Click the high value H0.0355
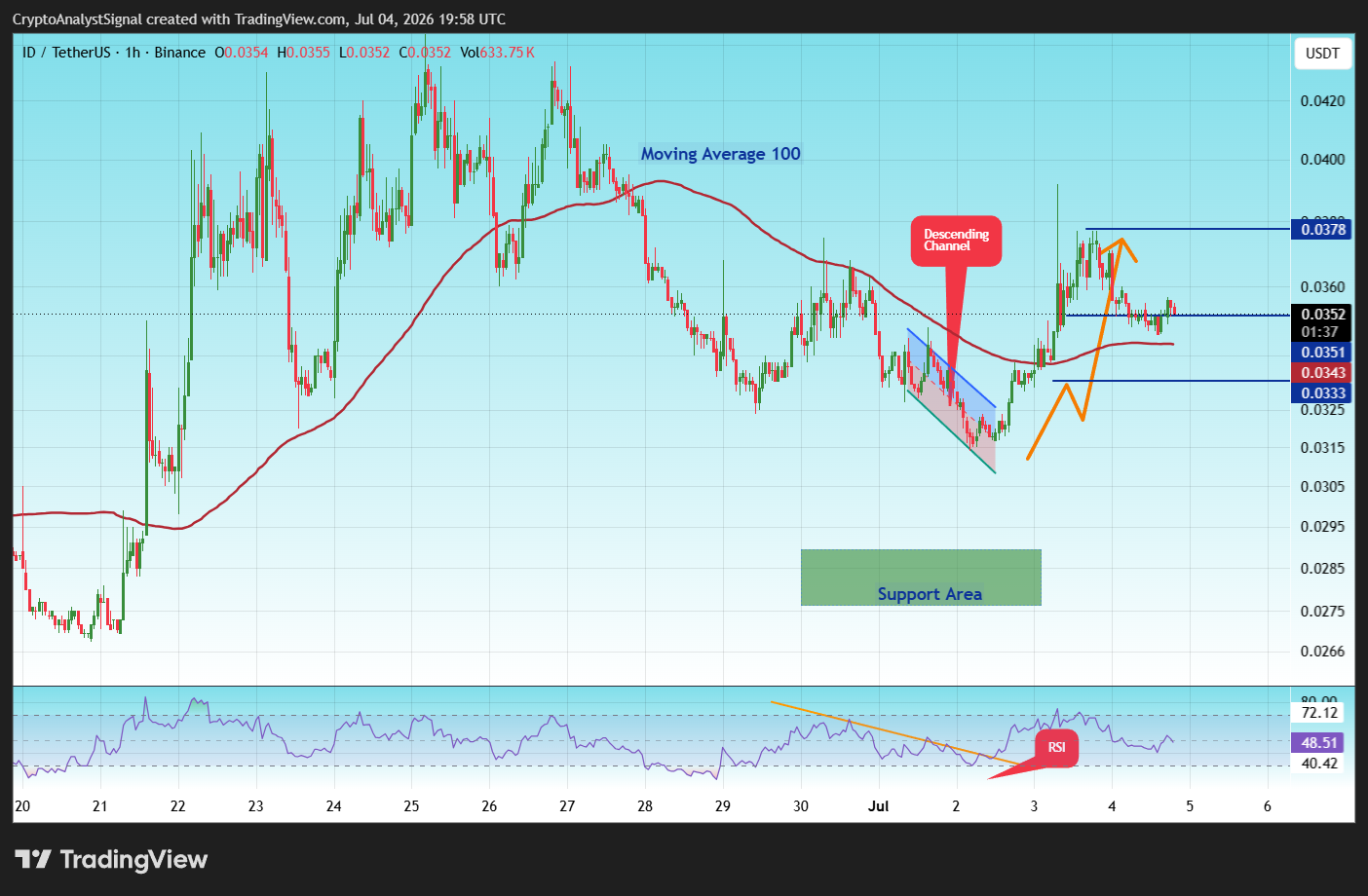The height and width of the screenshot is (896, 1368). coord(304,53)
